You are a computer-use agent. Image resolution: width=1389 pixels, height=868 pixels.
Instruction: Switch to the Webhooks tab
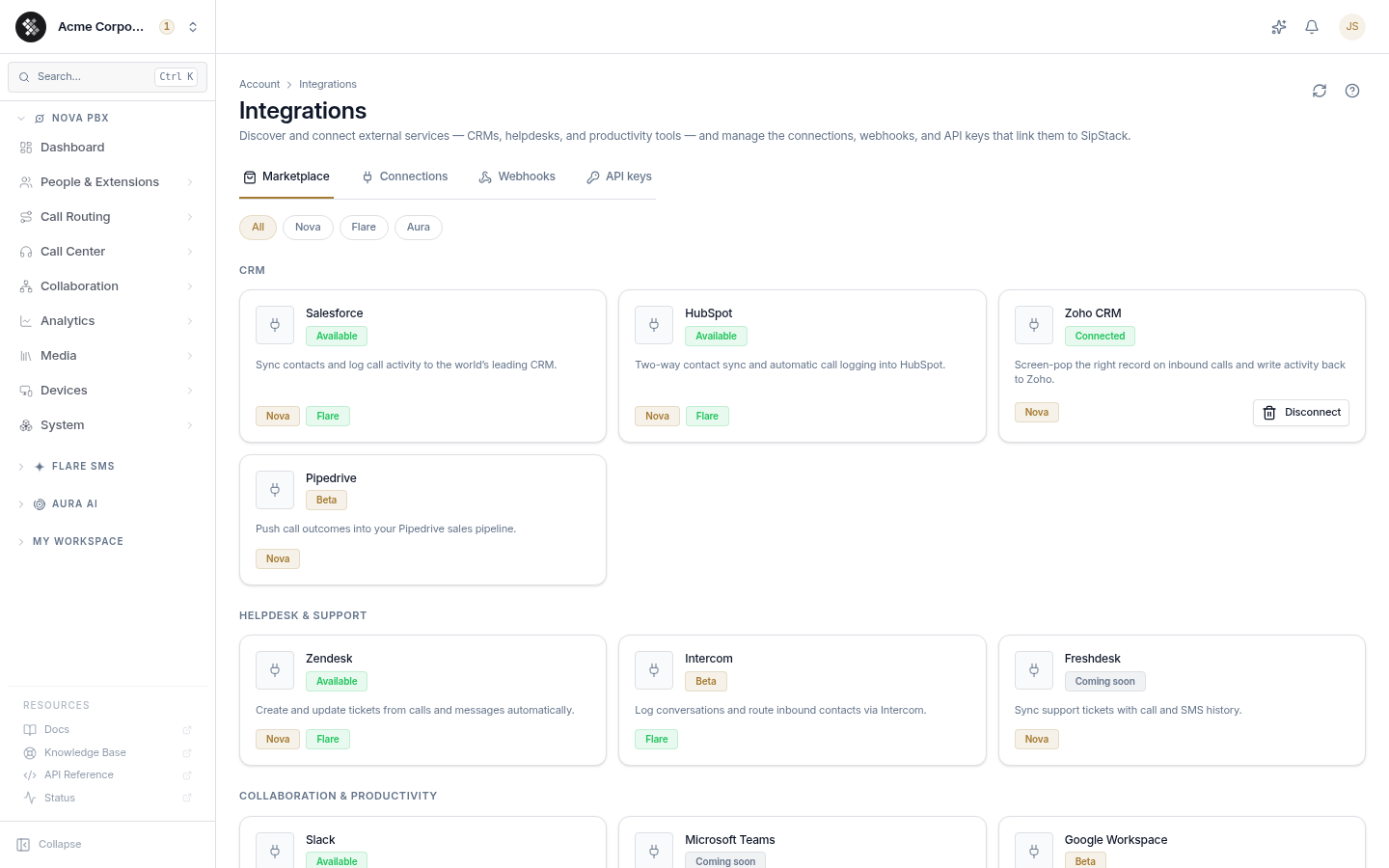click(517, 177)
